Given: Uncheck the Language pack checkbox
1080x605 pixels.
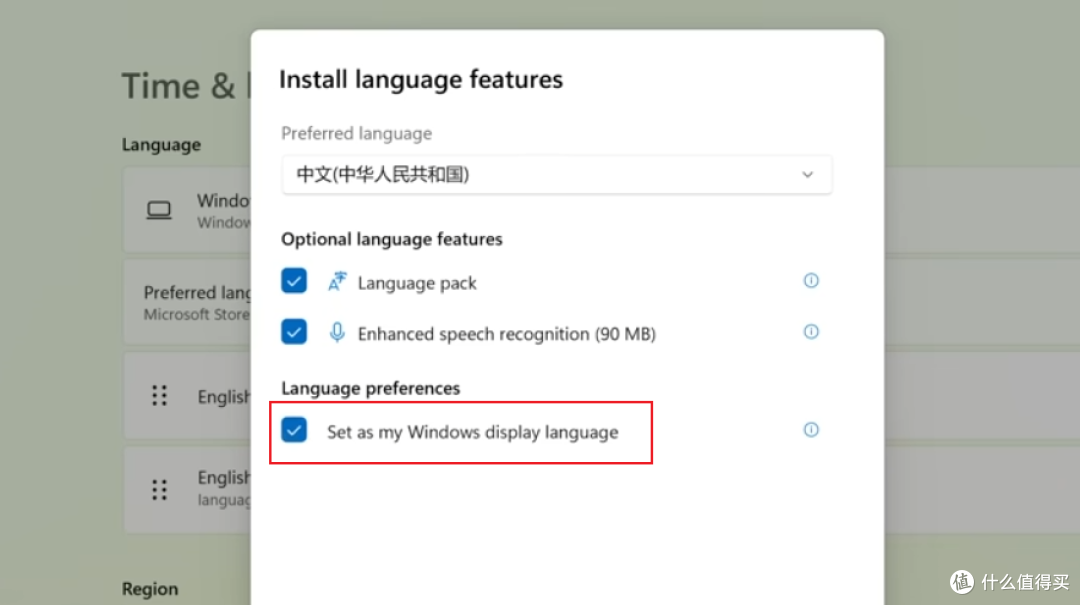Looking at the screenshot, I should click(294, 281).
